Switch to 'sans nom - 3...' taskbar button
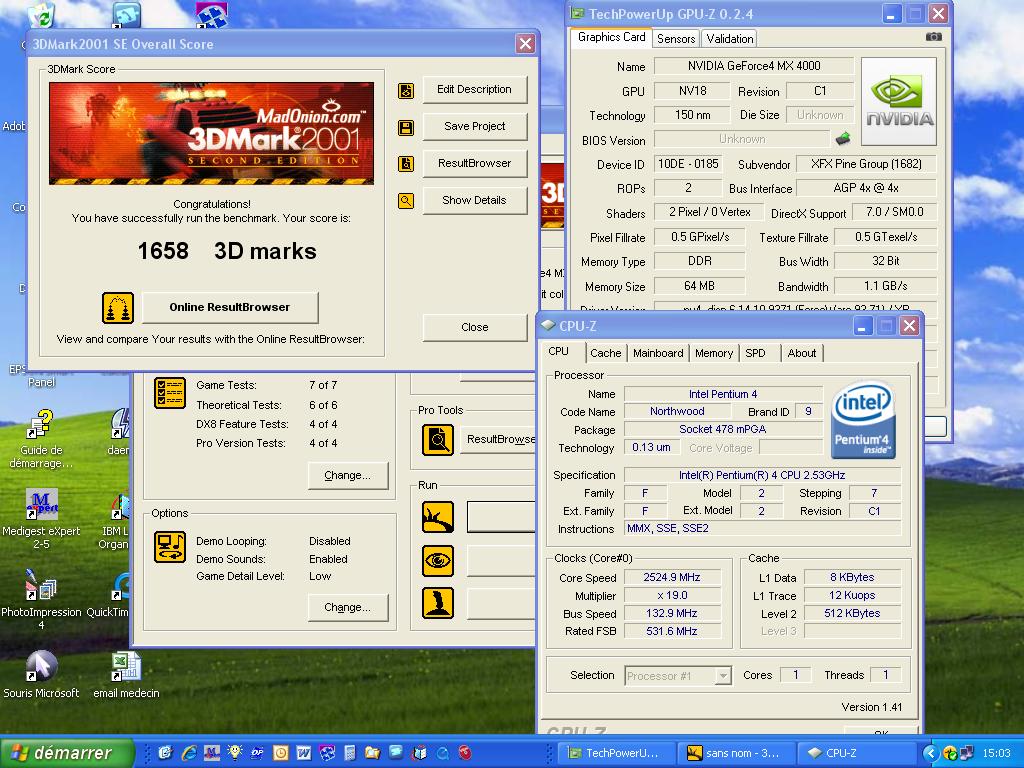 [x=736, y=753]
